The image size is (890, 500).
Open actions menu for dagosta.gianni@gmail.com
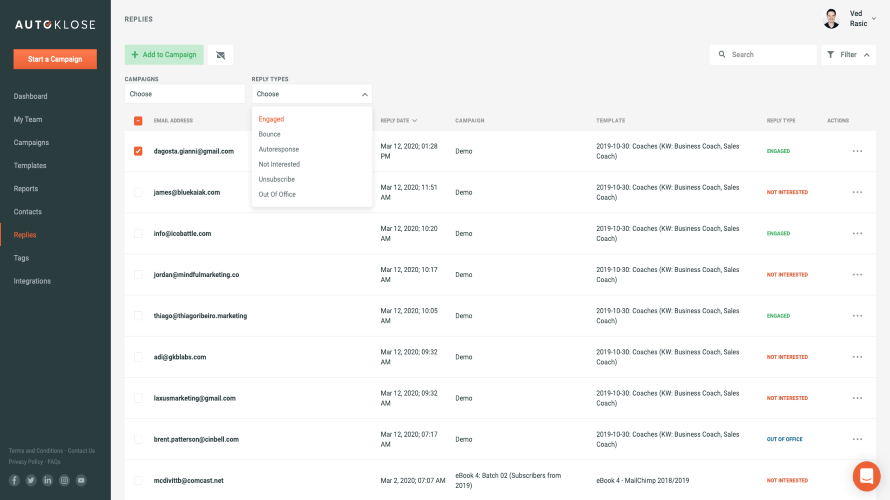[x=857, y=151]
